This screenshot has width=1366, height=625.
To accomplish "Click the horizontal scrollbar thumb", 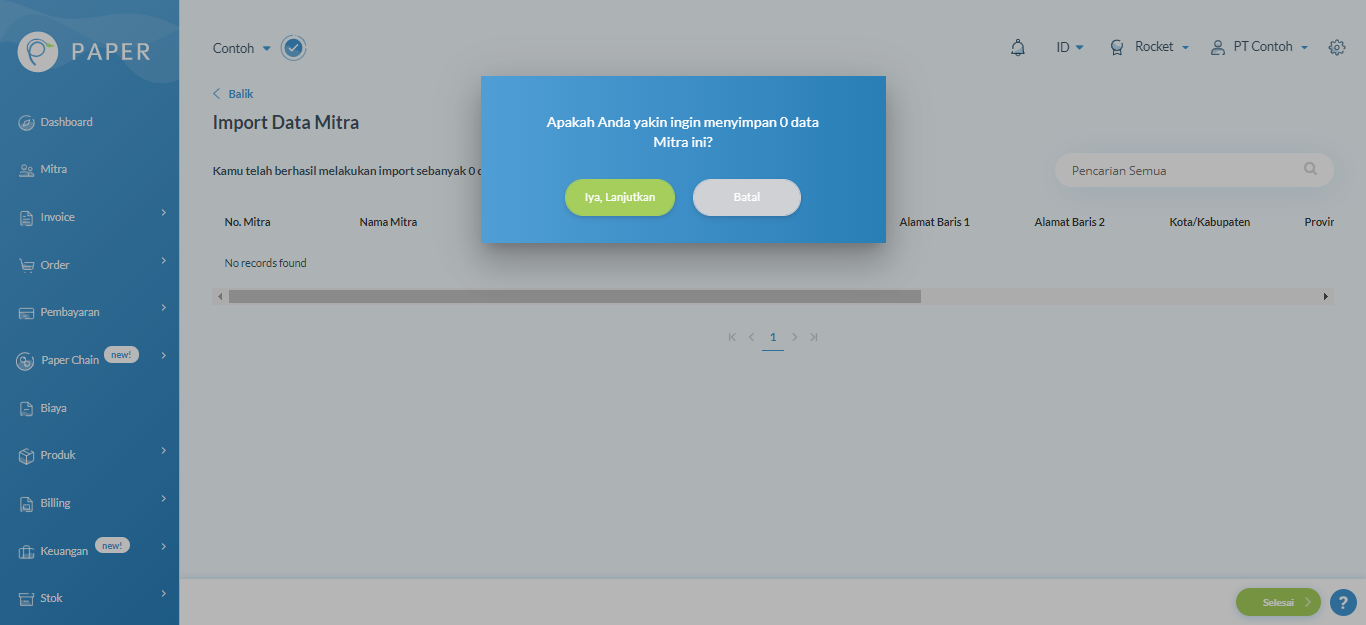I will 575,297.
